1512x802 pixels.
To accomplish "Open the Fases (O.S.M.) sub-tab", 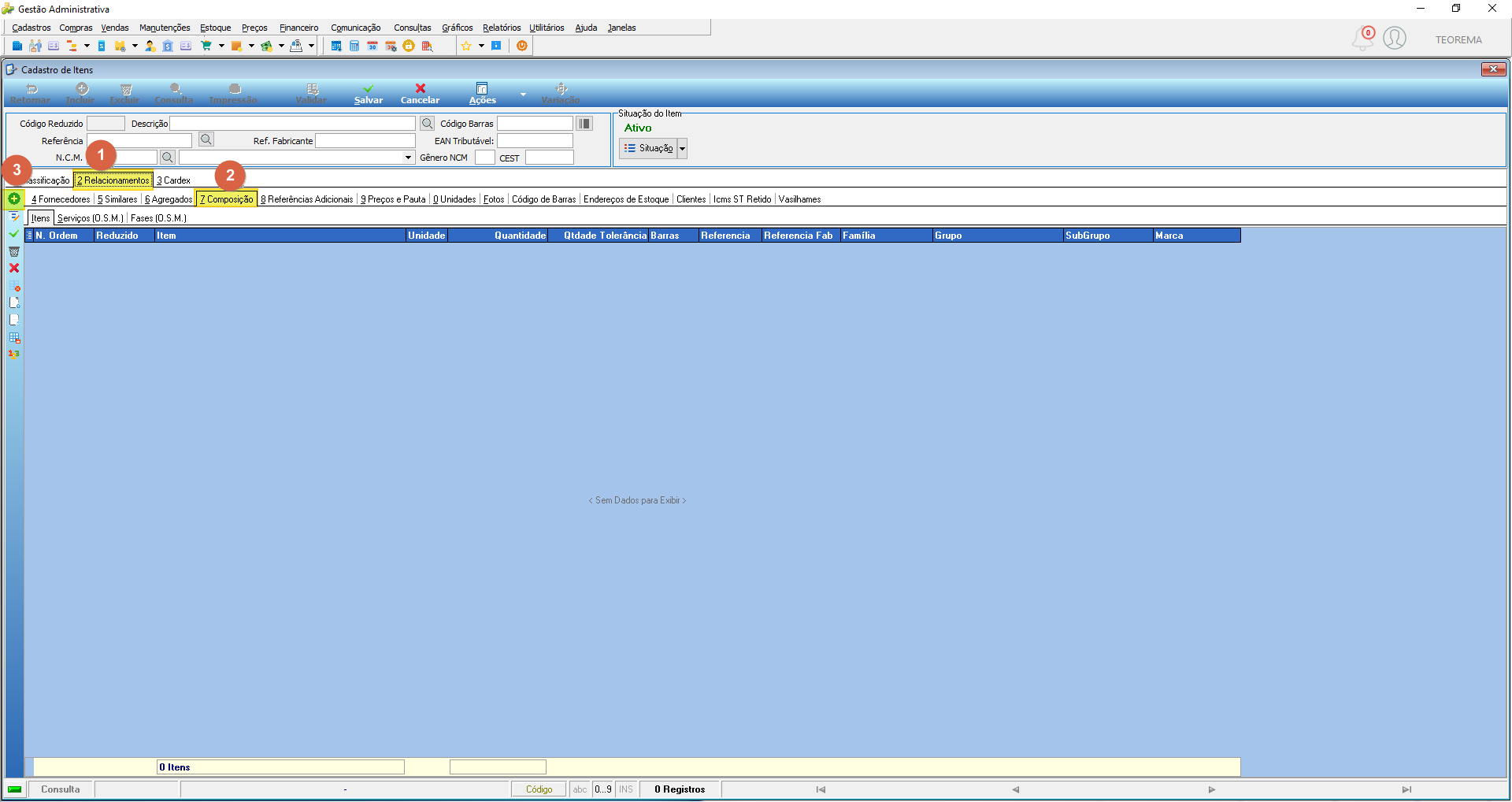I will tap(158, 218).
